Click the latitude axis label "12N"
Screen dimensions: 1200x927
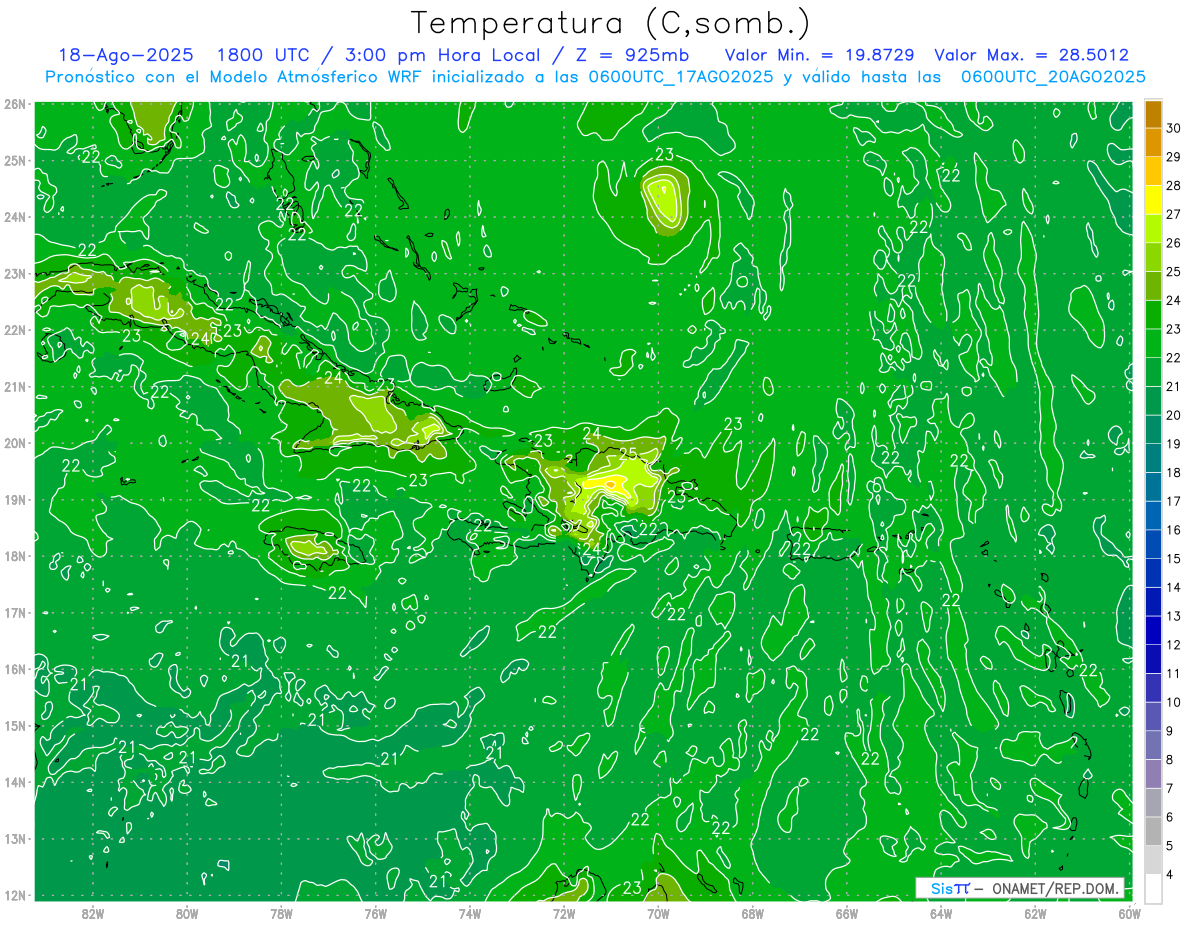[x=15, y=895]
